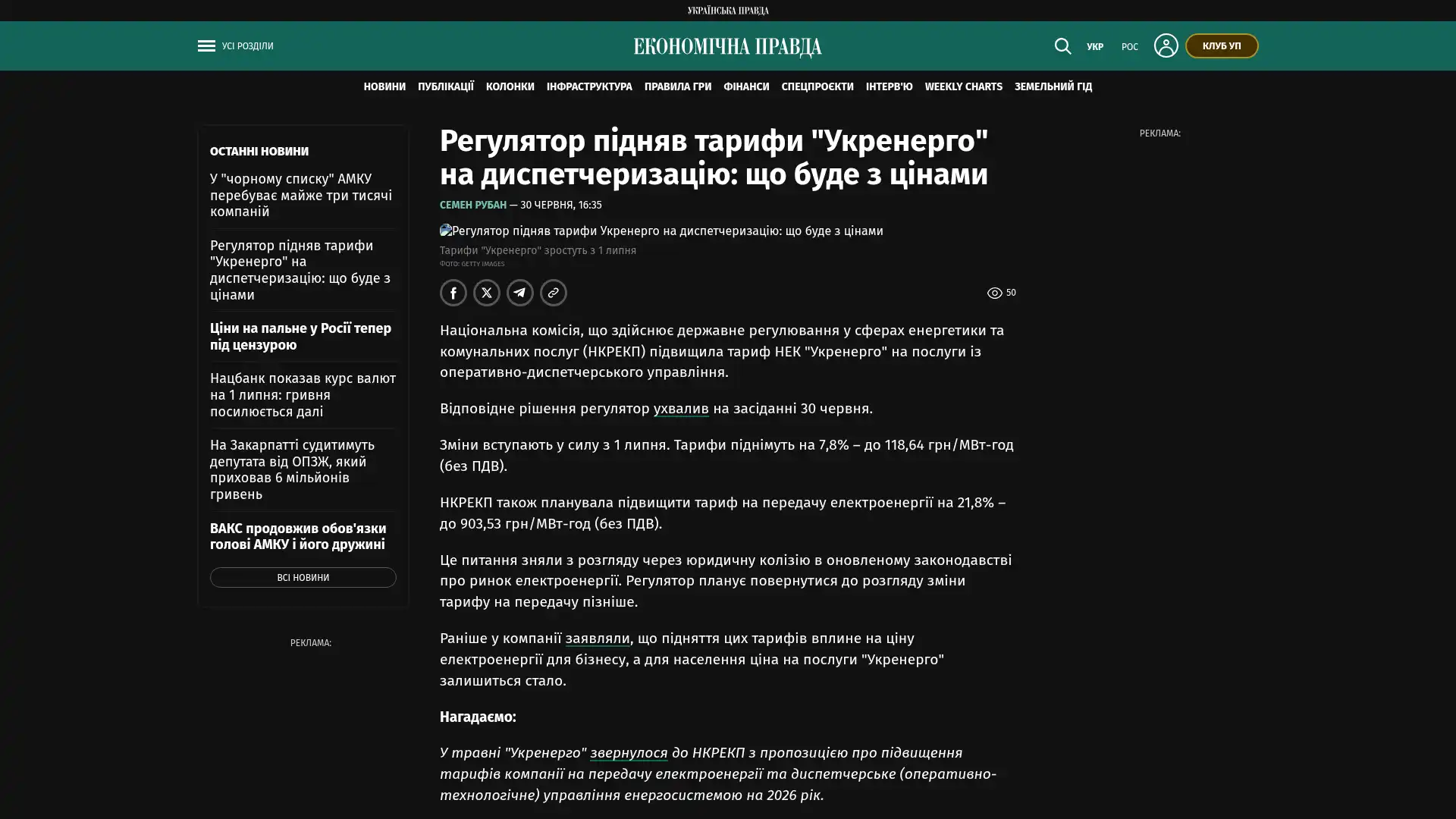The image size is (1456, 819).
Task: Go to Колонки section
Action: tap(510, 86)
